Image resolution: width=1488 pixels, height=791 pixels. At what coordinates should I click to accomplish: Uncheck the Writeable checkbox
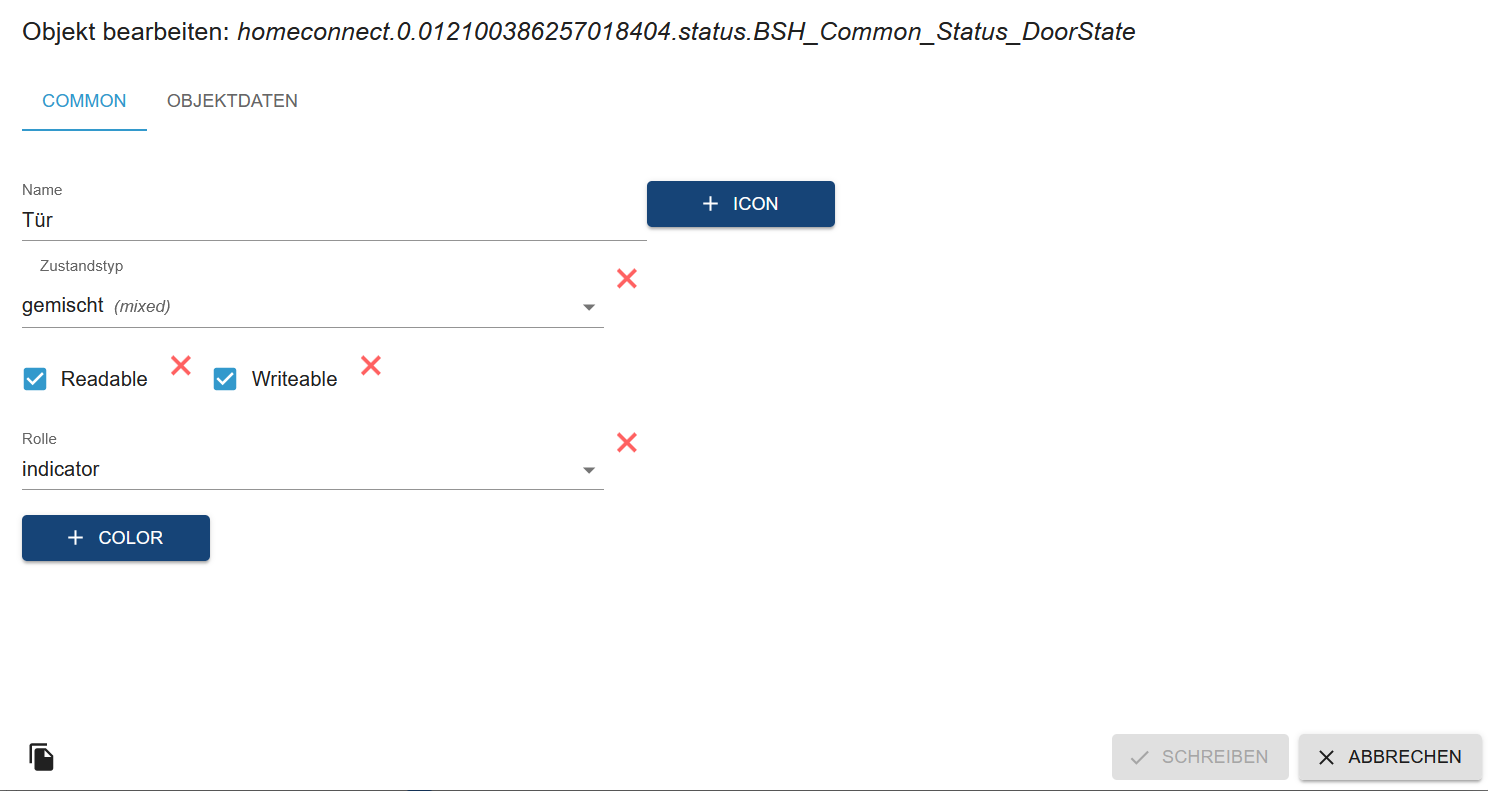(225, 379)
